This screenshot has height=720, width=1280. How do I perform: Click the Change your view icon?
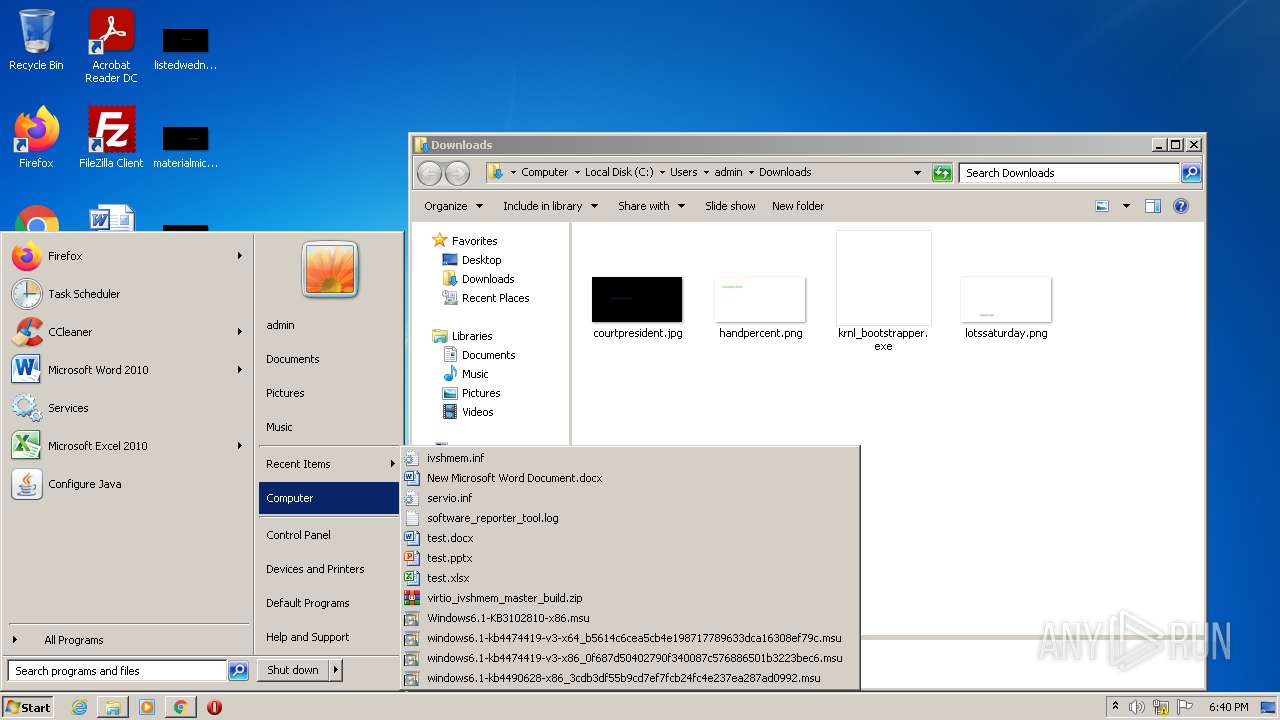tap(1102, 206)
